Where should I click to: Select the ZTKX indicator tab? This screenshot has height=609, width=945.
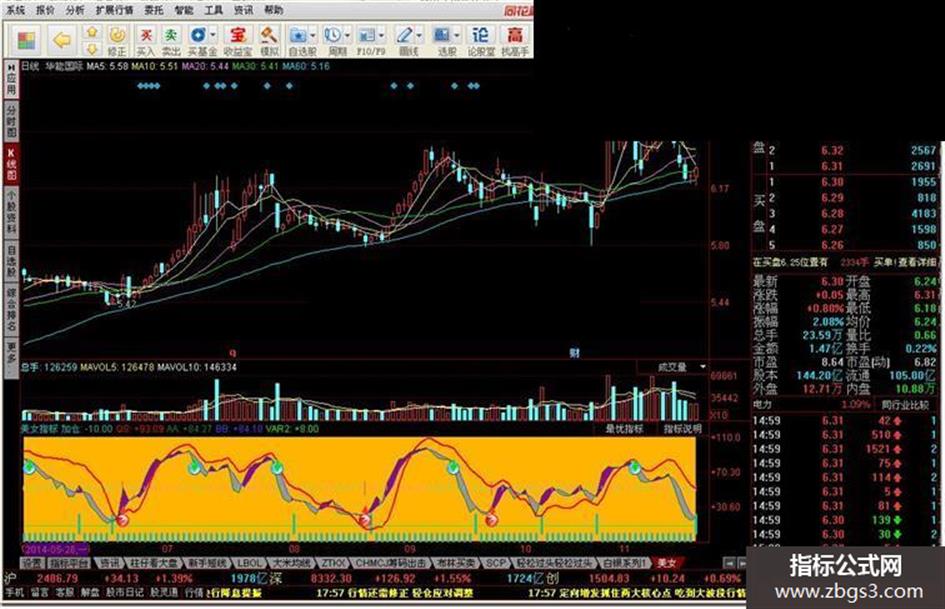click(333, 563)
